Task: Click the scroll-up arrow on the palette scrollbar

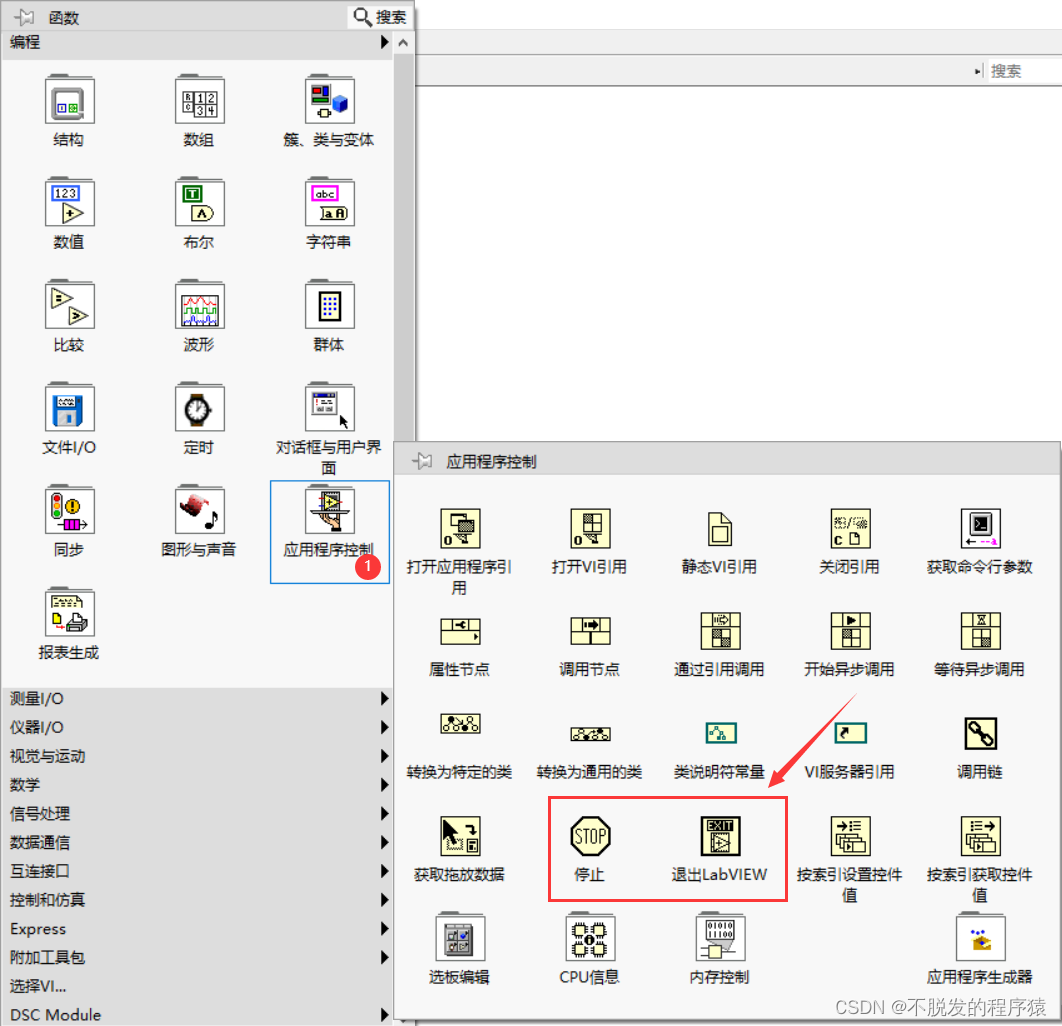Action: [x=403, y=42]
